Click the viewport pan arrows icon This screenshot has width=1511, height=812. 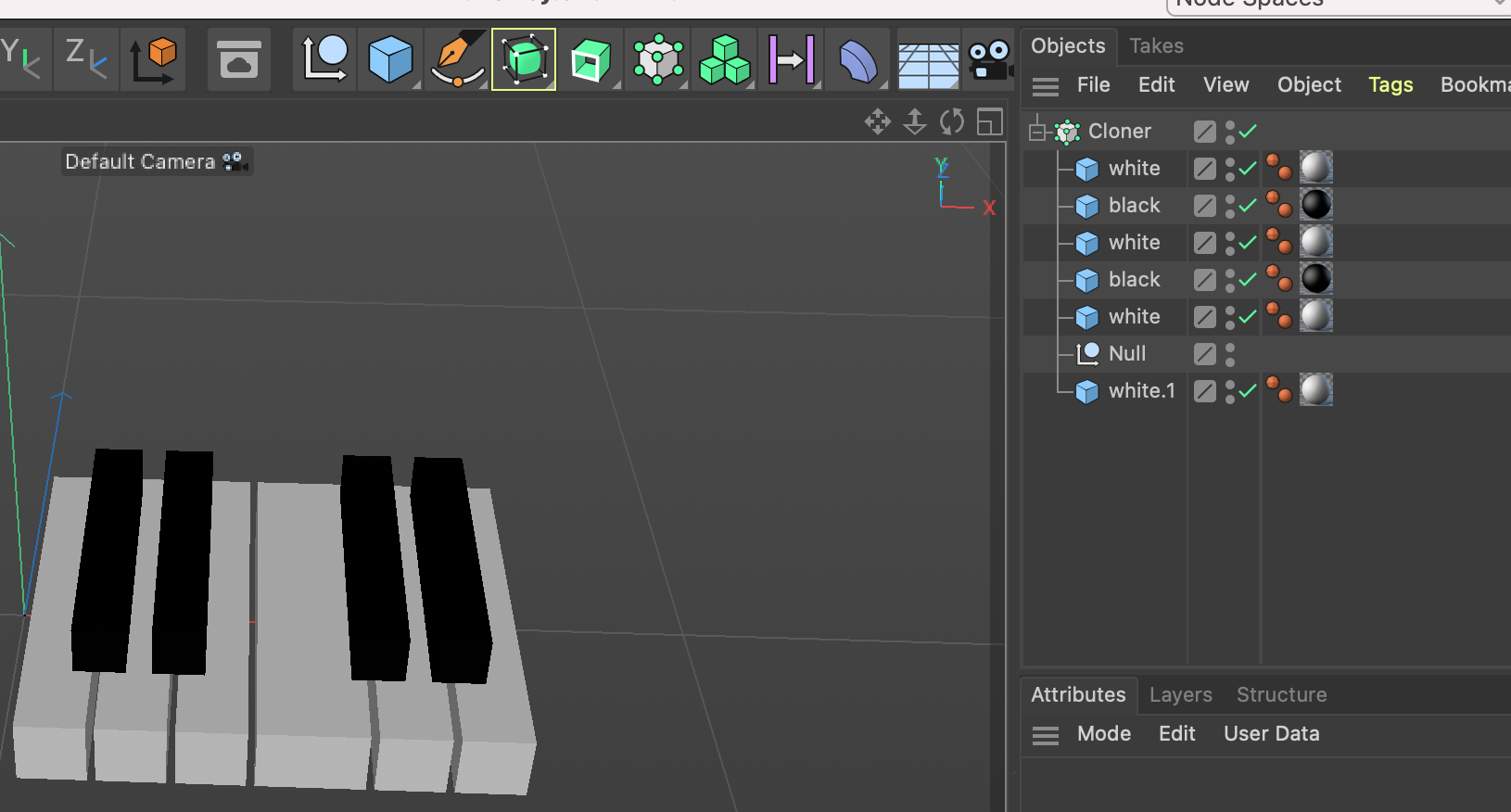(878, 121)
